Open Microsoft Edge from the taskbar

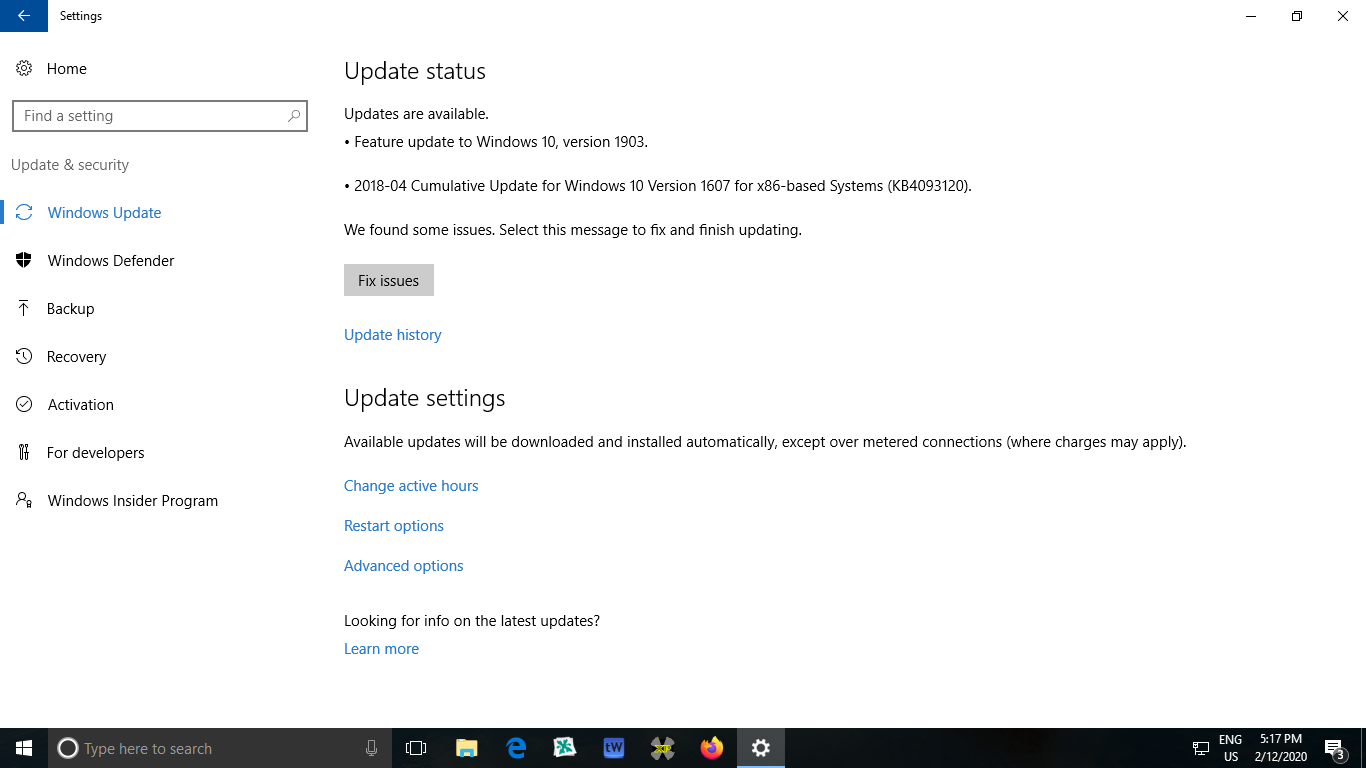click(x=516, y=748)
